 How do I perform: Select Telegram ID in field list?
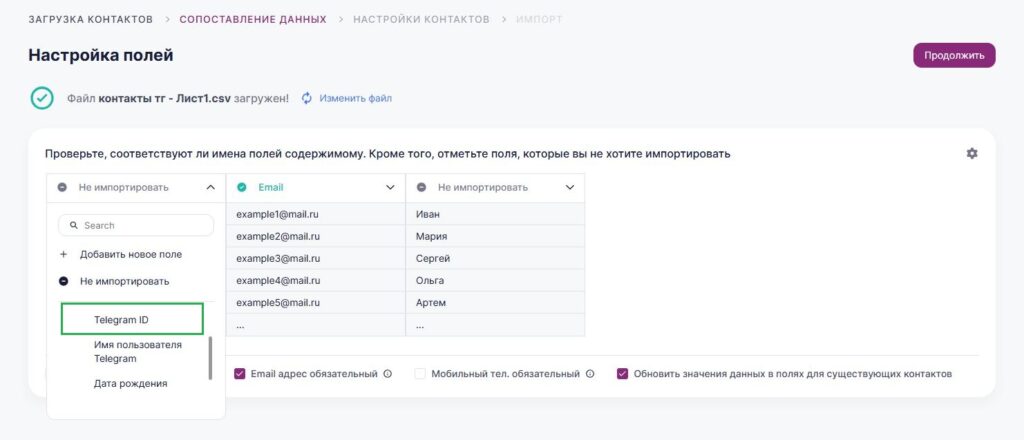133,320
